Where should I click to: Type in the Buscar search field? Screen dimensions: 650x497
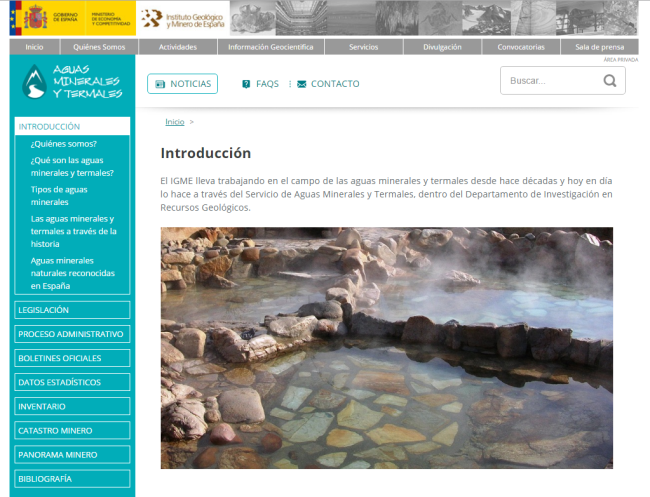pos(550,81)
